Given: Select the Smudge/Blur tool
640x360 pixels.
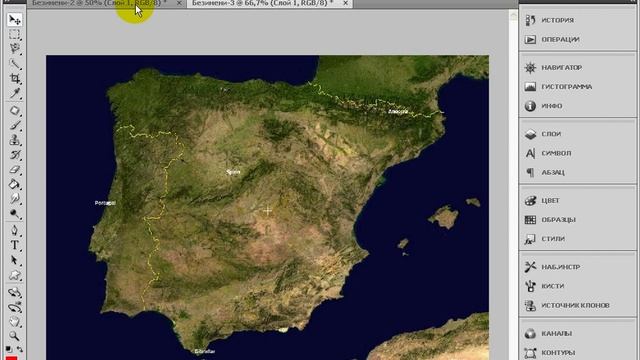Looking at the screenshot, I should click(15, 199).
